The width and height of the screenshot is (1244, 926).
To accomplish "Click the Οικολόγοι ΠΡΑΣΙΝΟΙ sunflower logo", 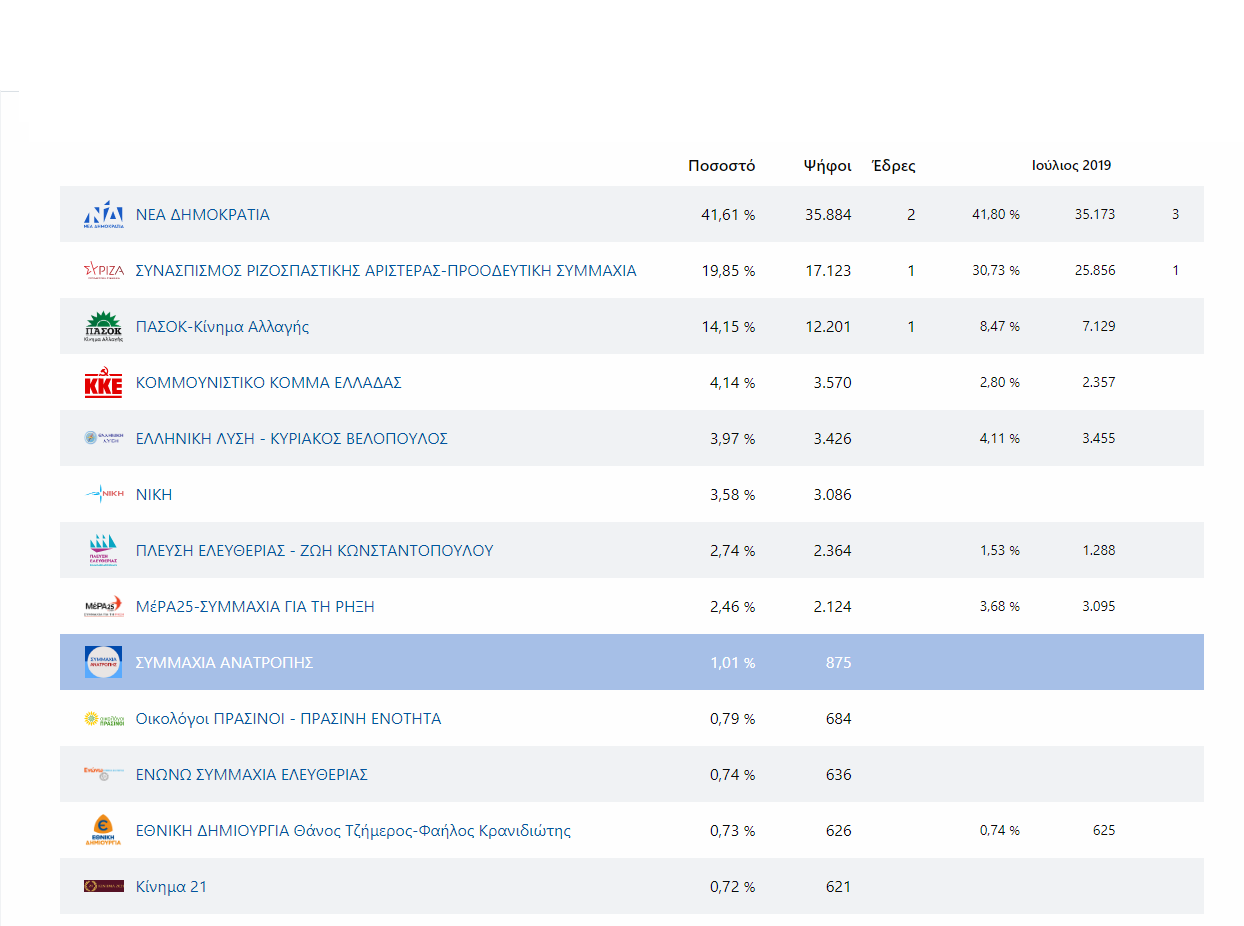I will pyautogui.click(x=104, y=718).
